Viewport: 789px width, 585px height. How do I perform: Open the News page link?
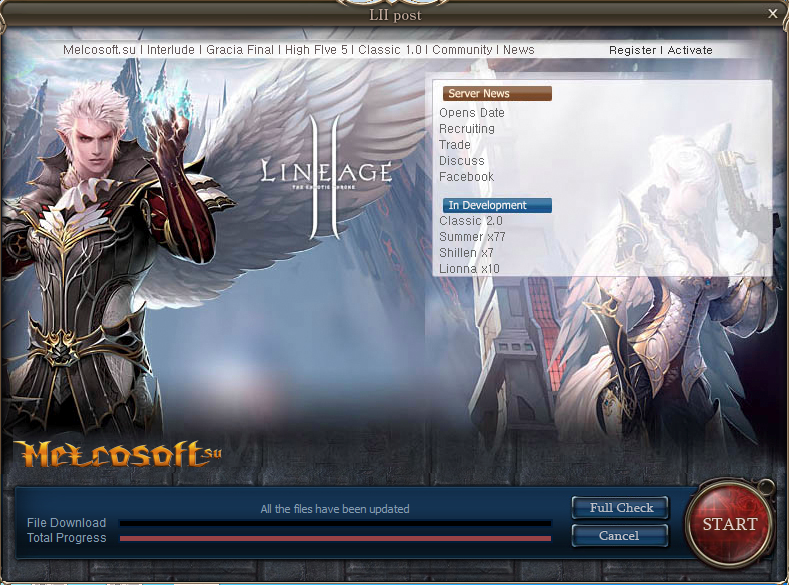(519, 50)
